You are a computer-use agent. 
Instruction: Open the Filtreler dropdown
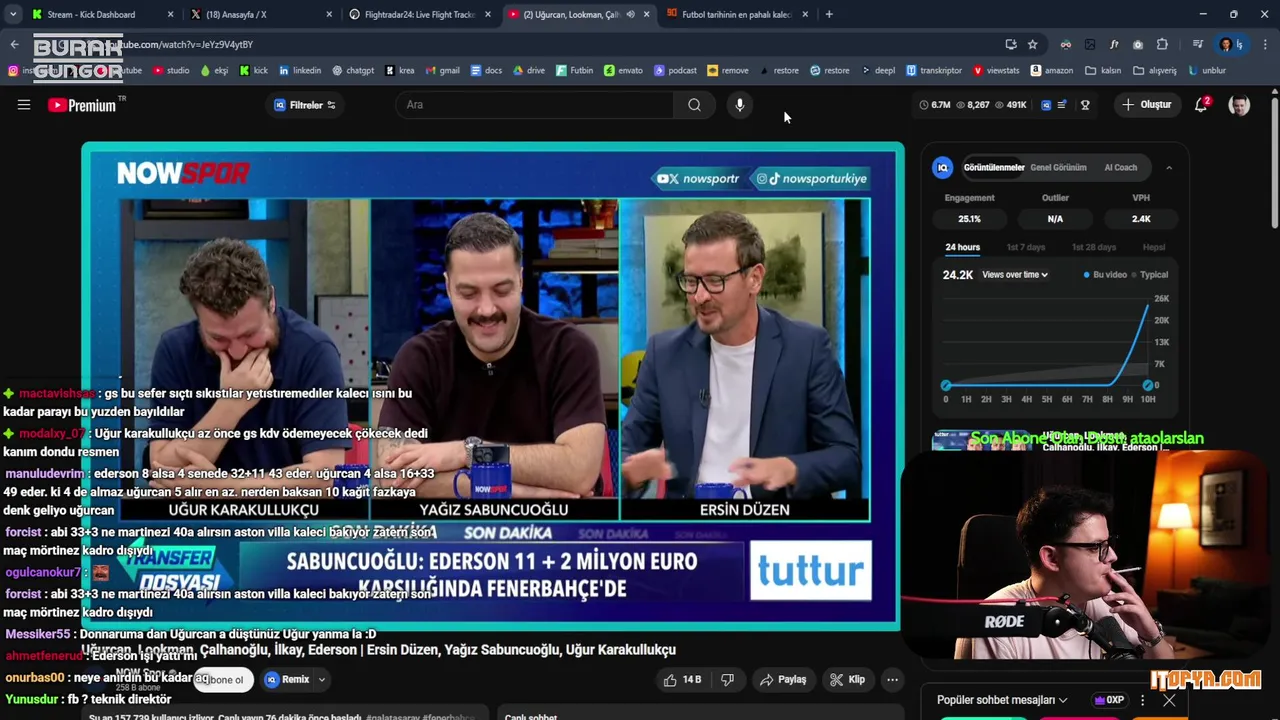point(305,105)
